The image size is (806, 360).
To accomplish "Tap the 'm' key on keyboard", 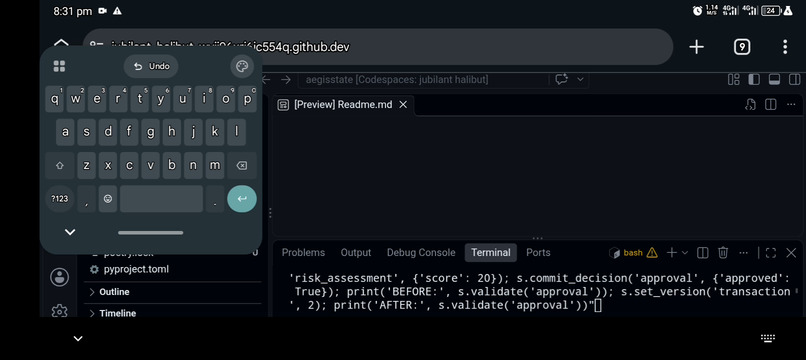I will (215, 166).
